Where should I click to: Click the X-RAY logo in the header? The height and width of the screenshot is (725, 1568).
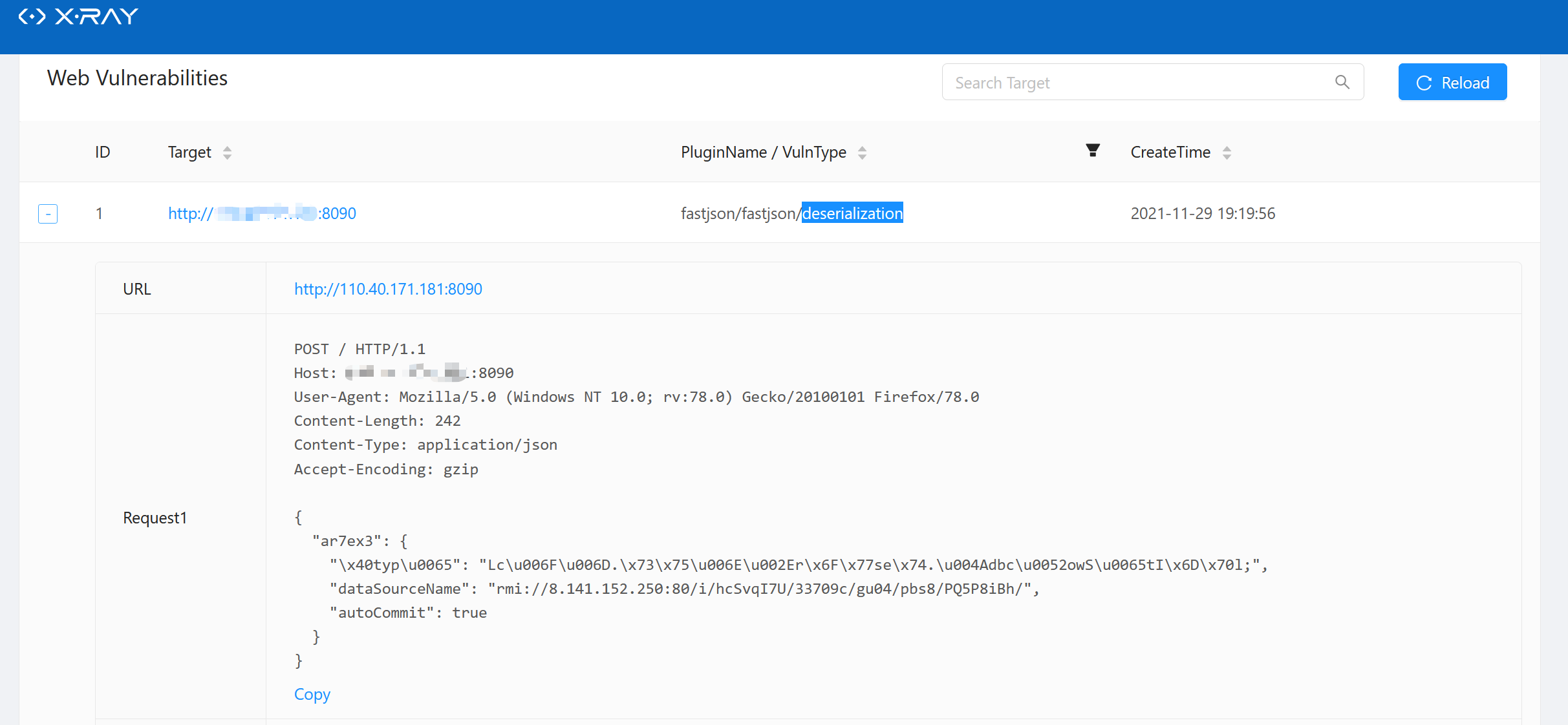[x=78, y=16]
